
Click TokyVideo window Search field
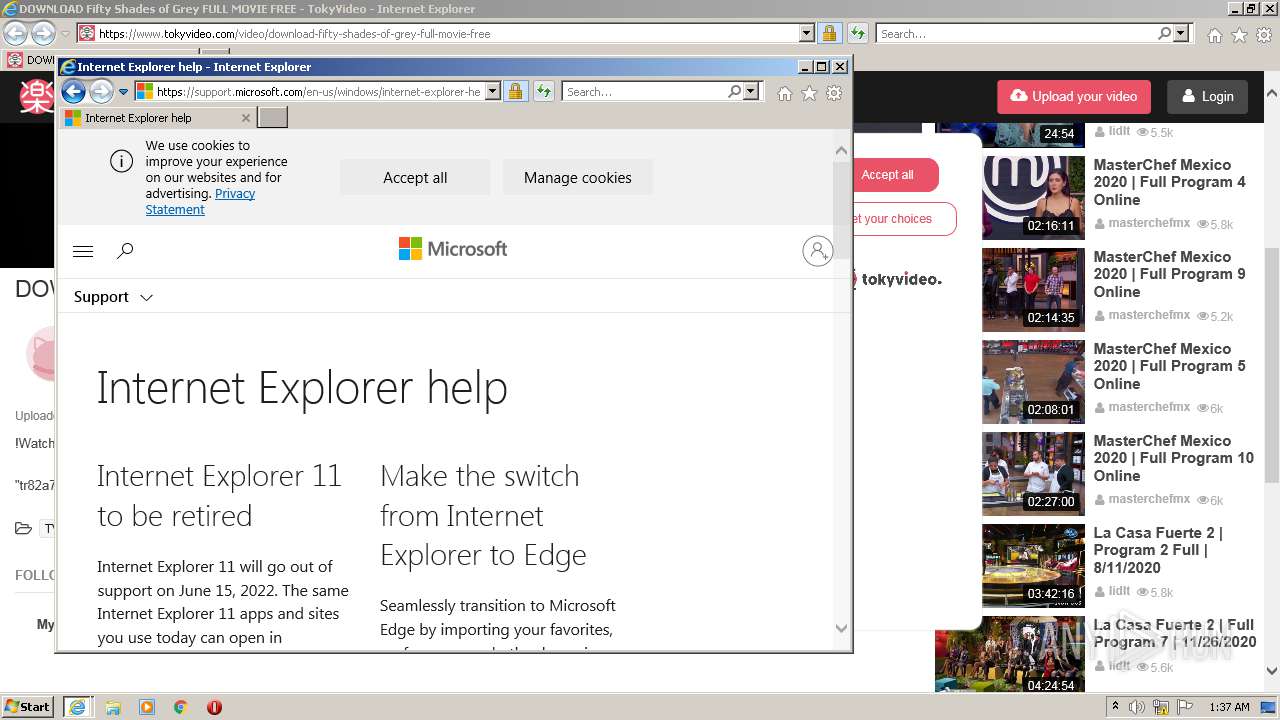(x=1015, y=33)
